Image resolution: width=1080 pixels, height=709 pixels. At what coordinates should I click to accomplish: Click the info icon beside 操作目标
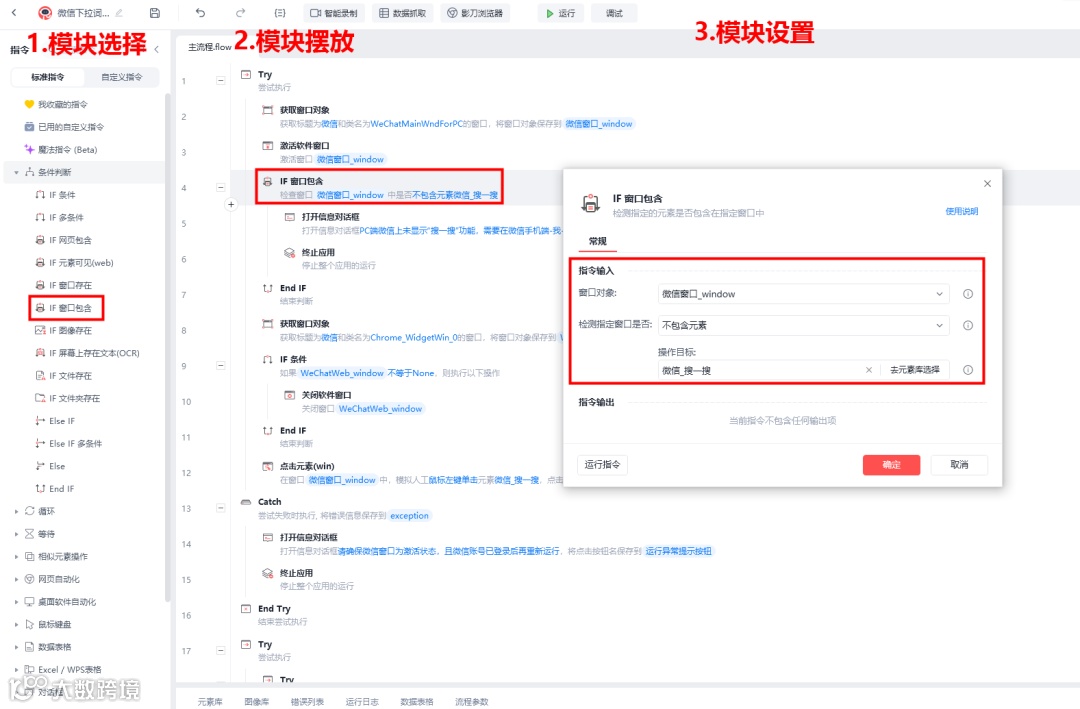pos(968,370)
